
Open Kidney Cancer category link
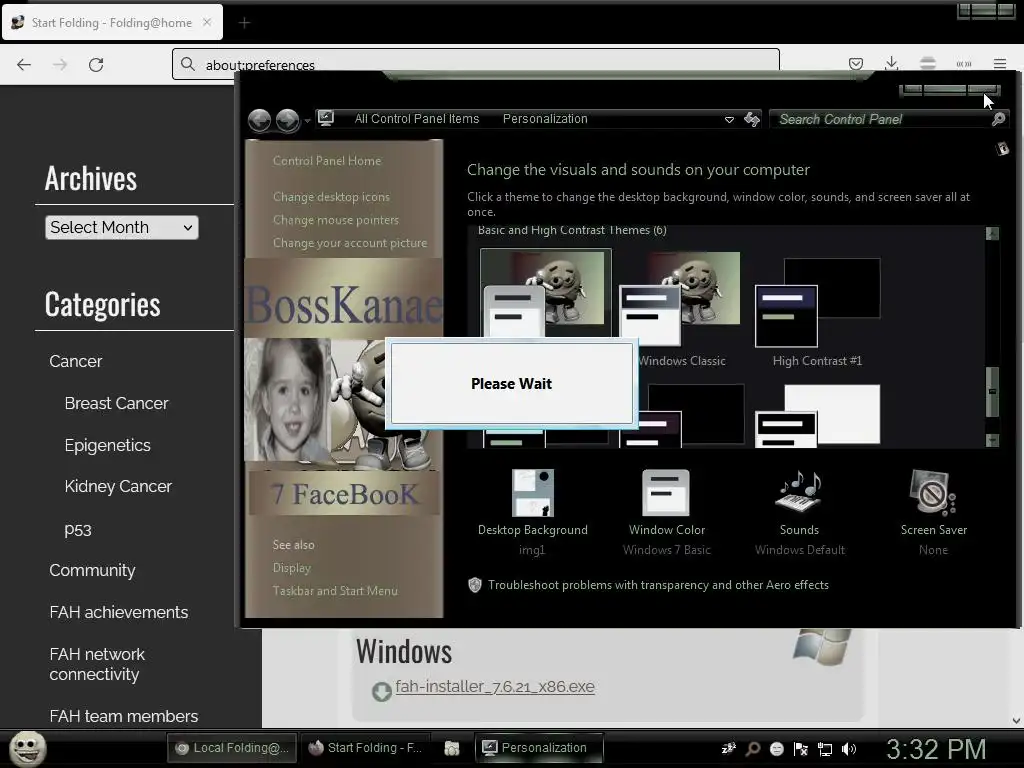[118, 487]
